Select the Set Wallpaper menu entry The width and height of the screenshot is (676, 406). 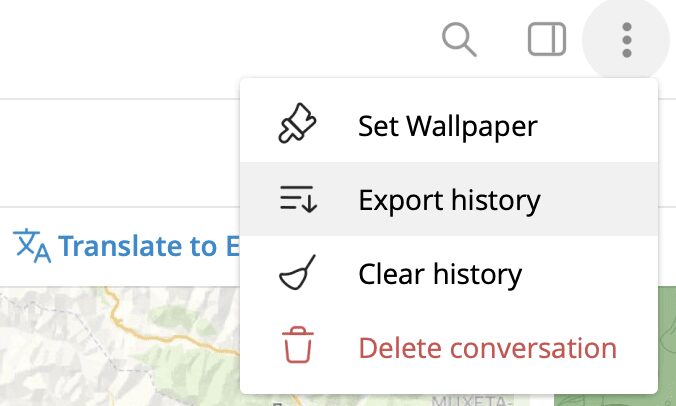tap(448, 126)
